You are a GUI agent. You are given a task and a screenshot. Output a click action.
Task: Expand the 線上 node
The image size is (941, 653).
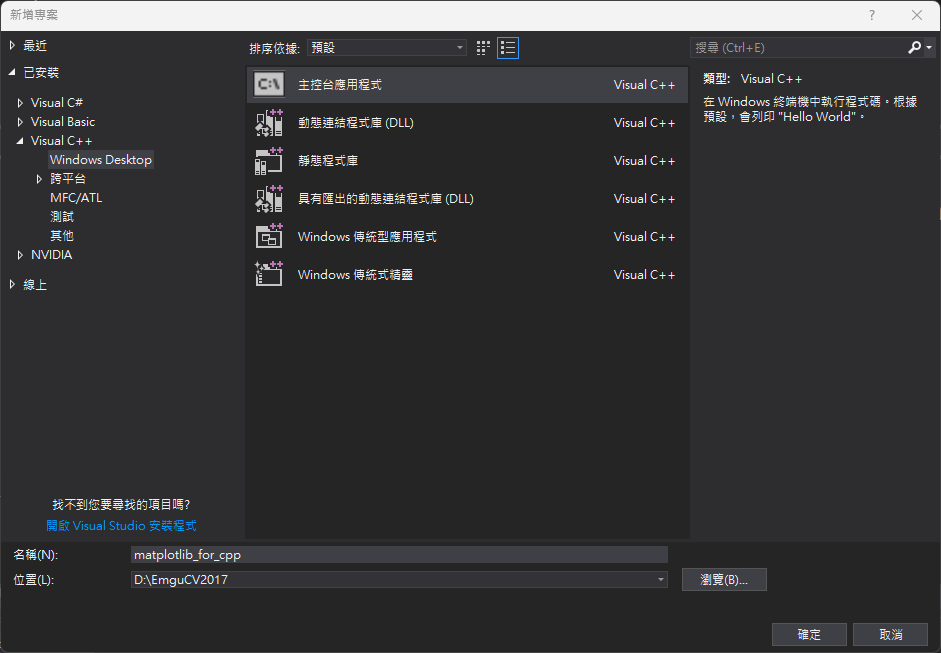tap(13, 284)
